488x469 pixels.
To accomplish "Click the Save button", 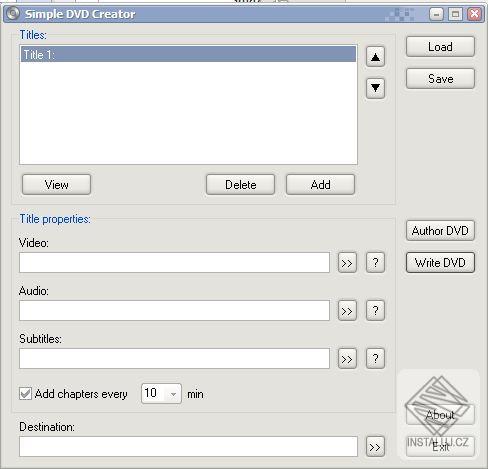I will [x=440, y=79].
